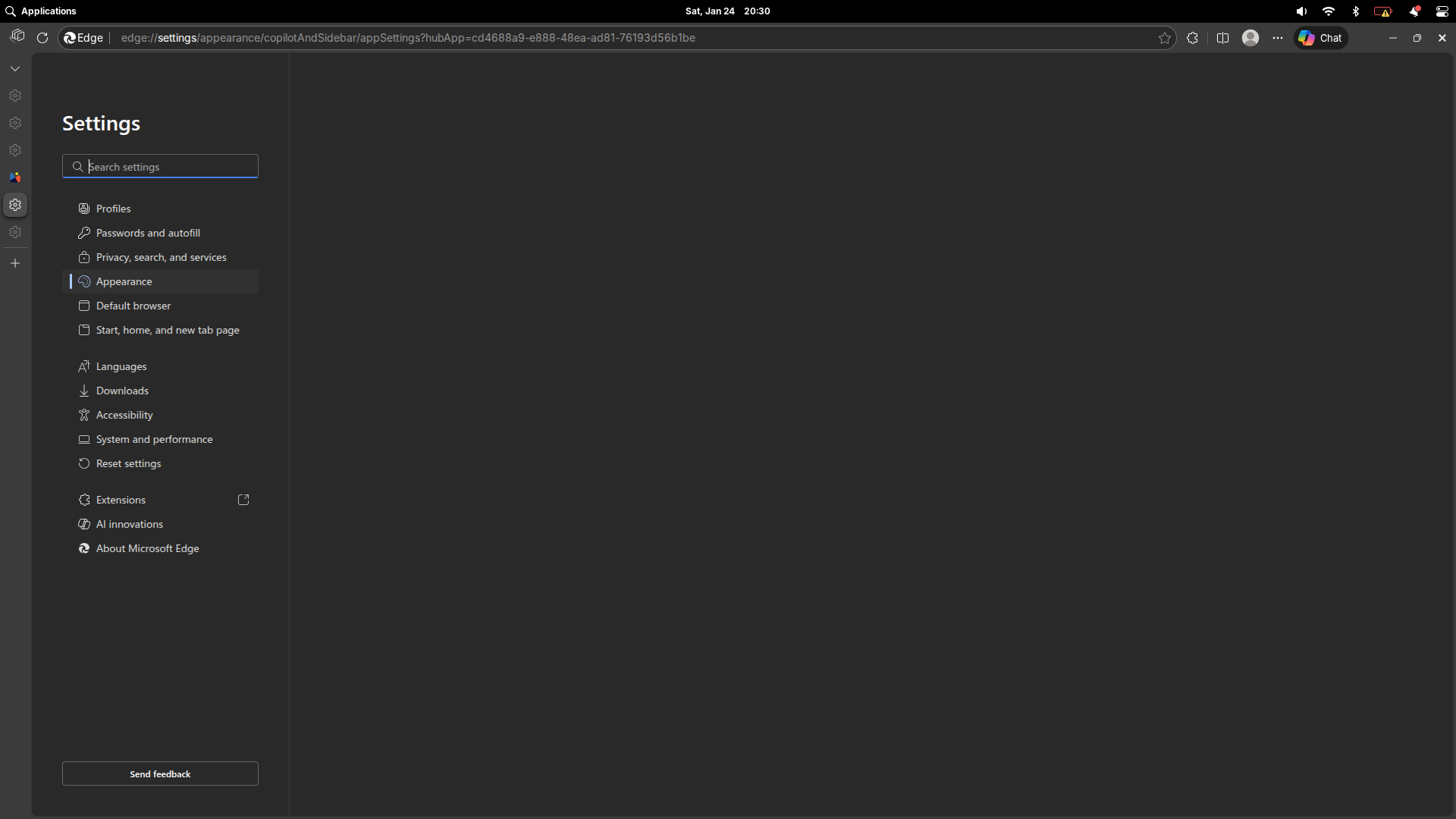Add a new vertical tab
1456x819 pixels.
click(15, 263)
